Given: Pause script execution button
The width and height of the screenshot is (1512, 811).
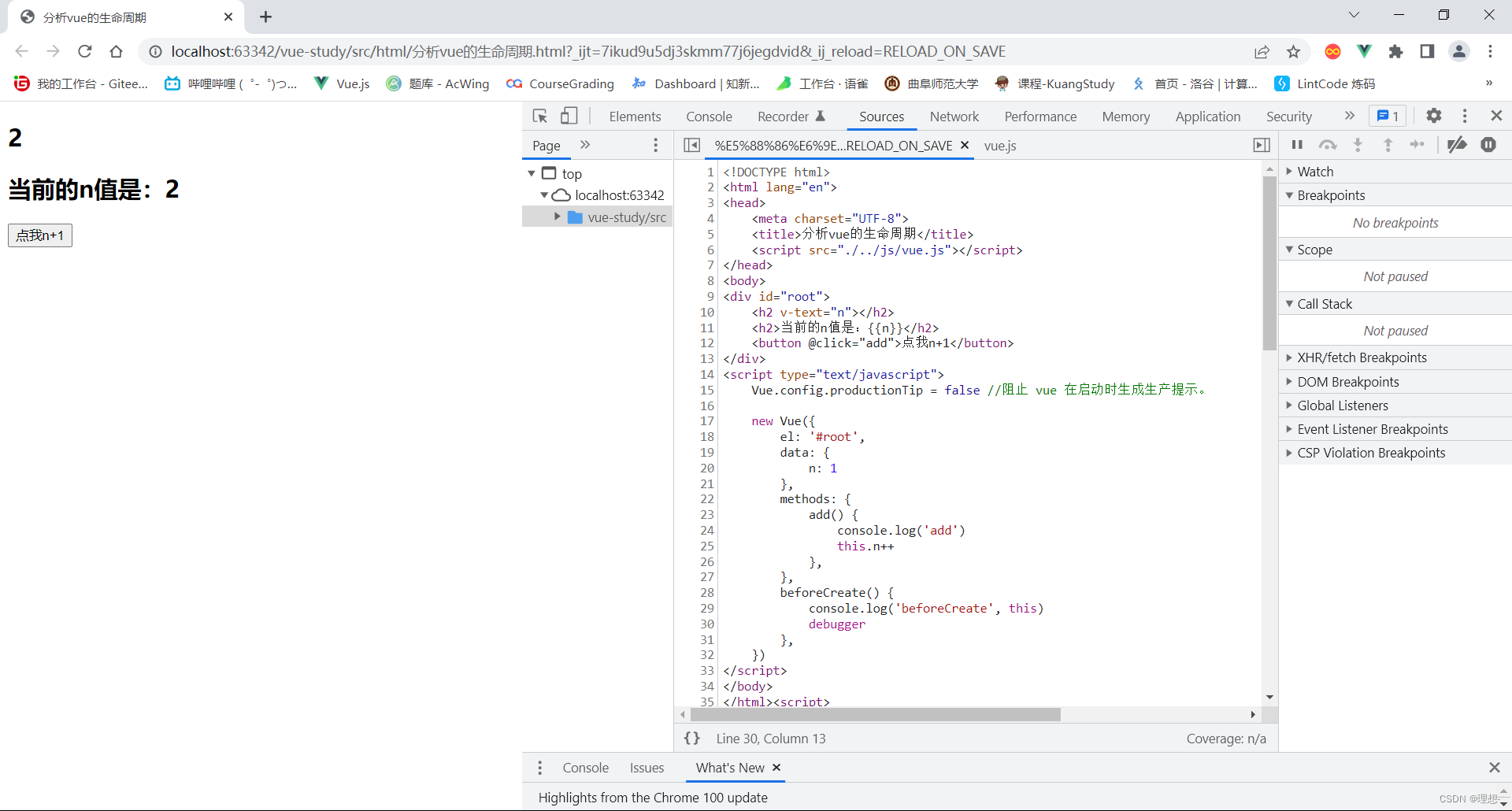Looking at the screenshot, I should [1297, 145].
